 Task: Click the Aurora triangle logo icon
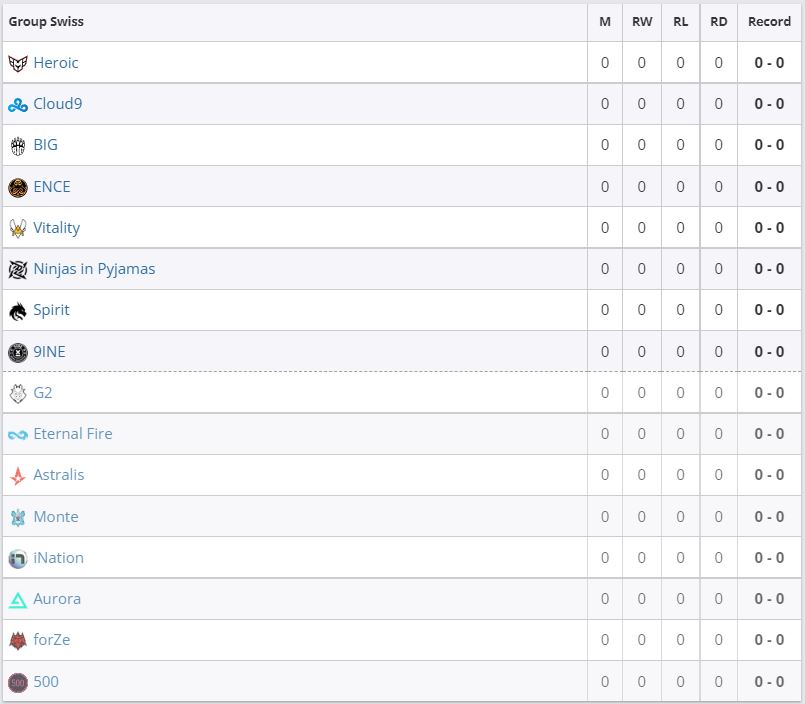click(18, 599)
